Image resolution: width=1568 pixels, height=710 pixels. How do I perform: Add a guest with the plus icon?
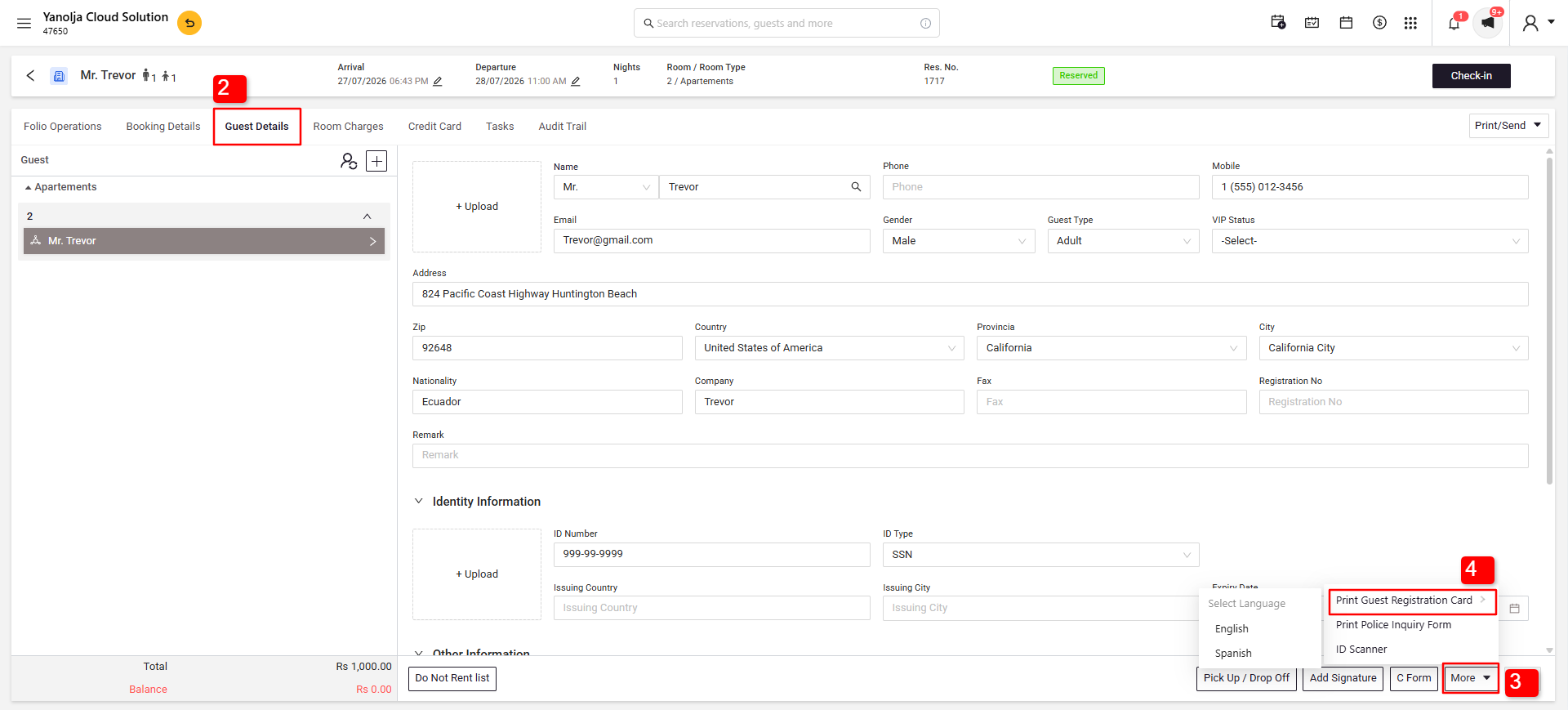click(x=376, y=161)
